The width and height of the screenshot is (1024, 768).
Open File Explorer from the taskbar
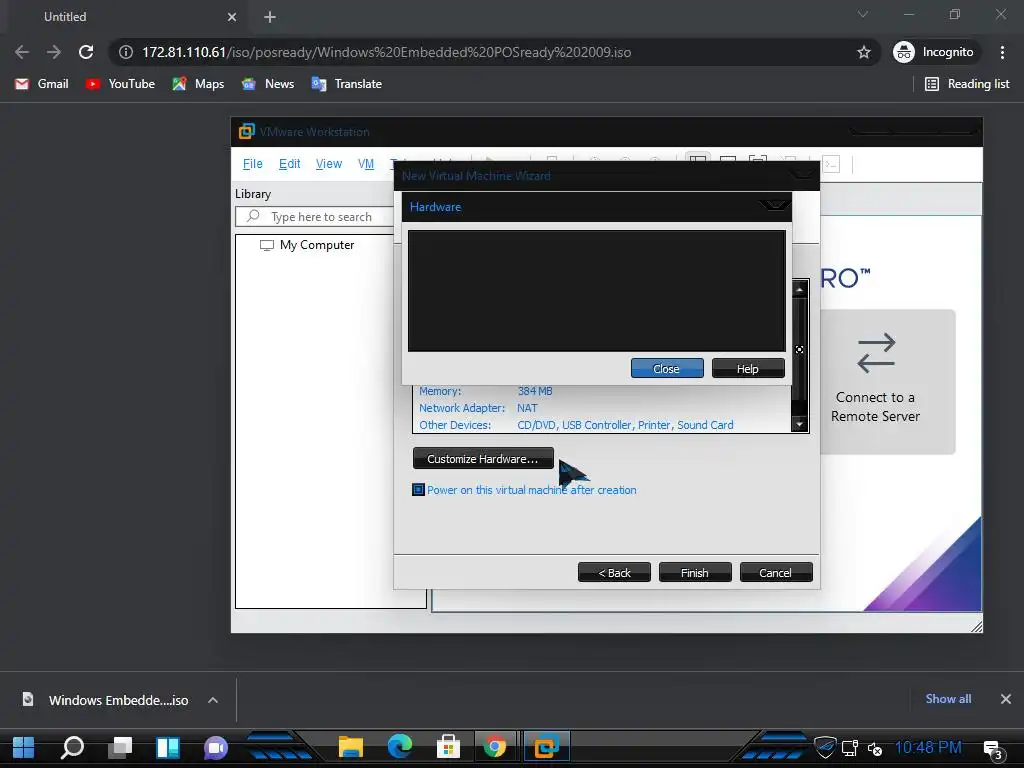coord(351,747)
